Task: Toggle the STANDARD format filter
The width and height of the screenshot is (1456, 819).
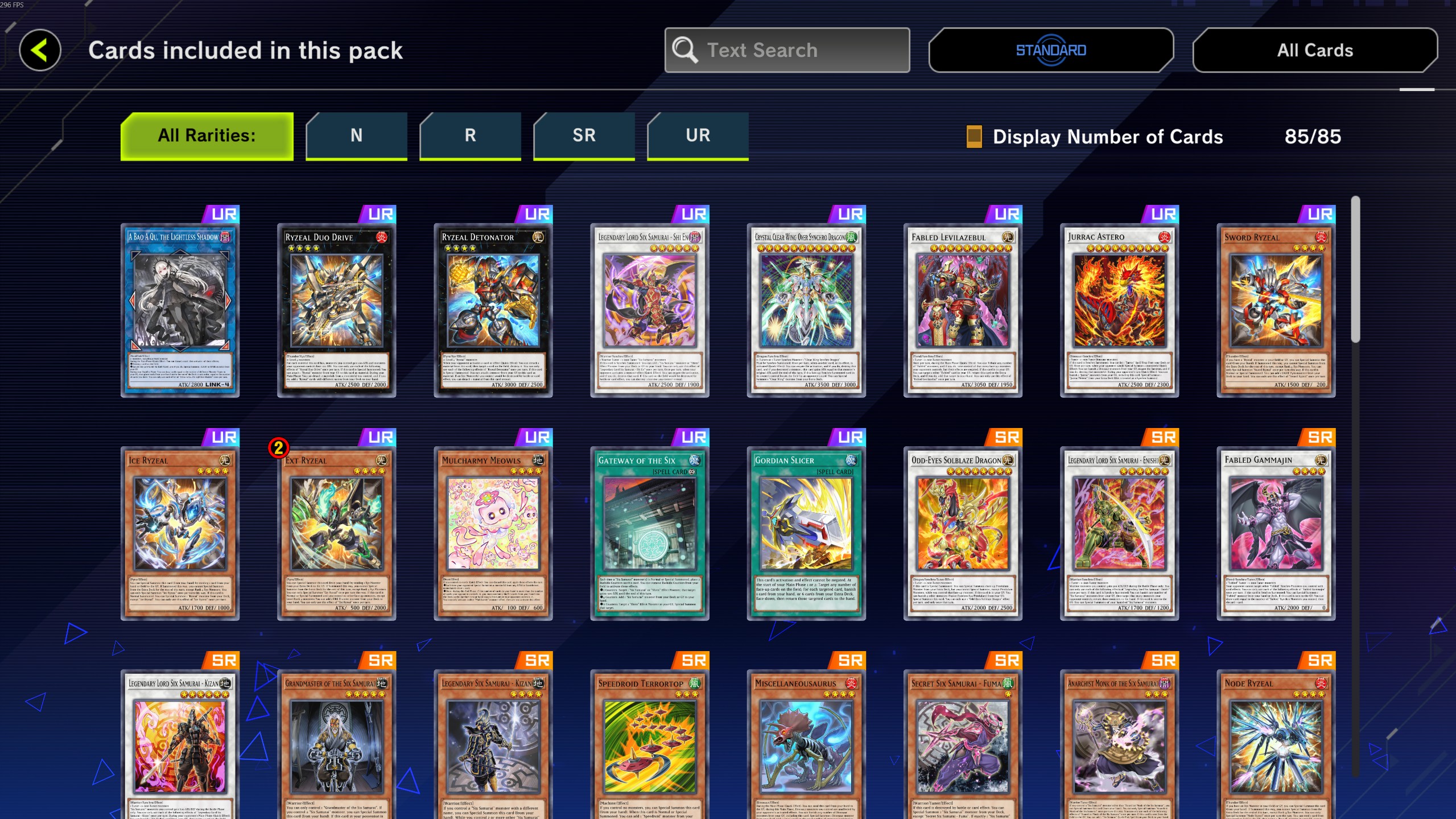Action: (x=1051, y=50)
